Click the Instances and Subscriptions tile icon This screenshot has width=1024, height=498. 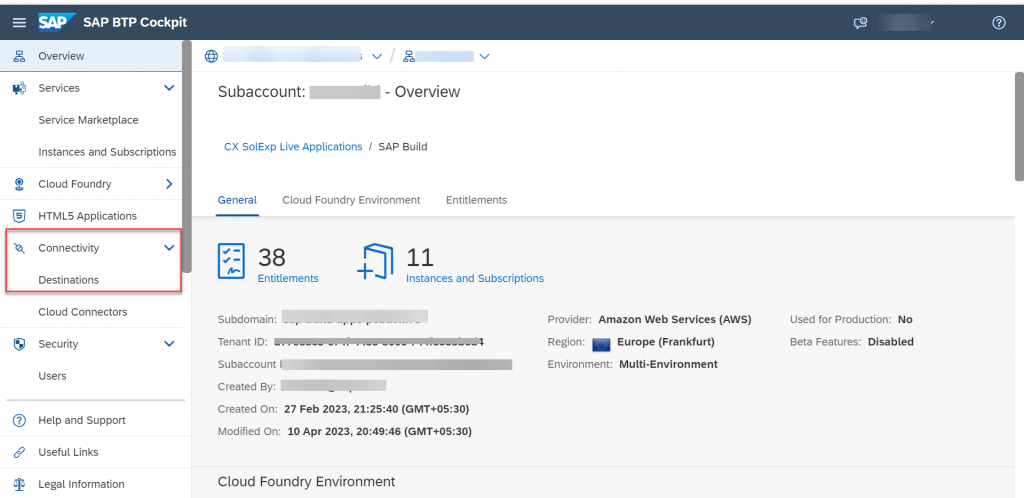(x=376, y=262)
